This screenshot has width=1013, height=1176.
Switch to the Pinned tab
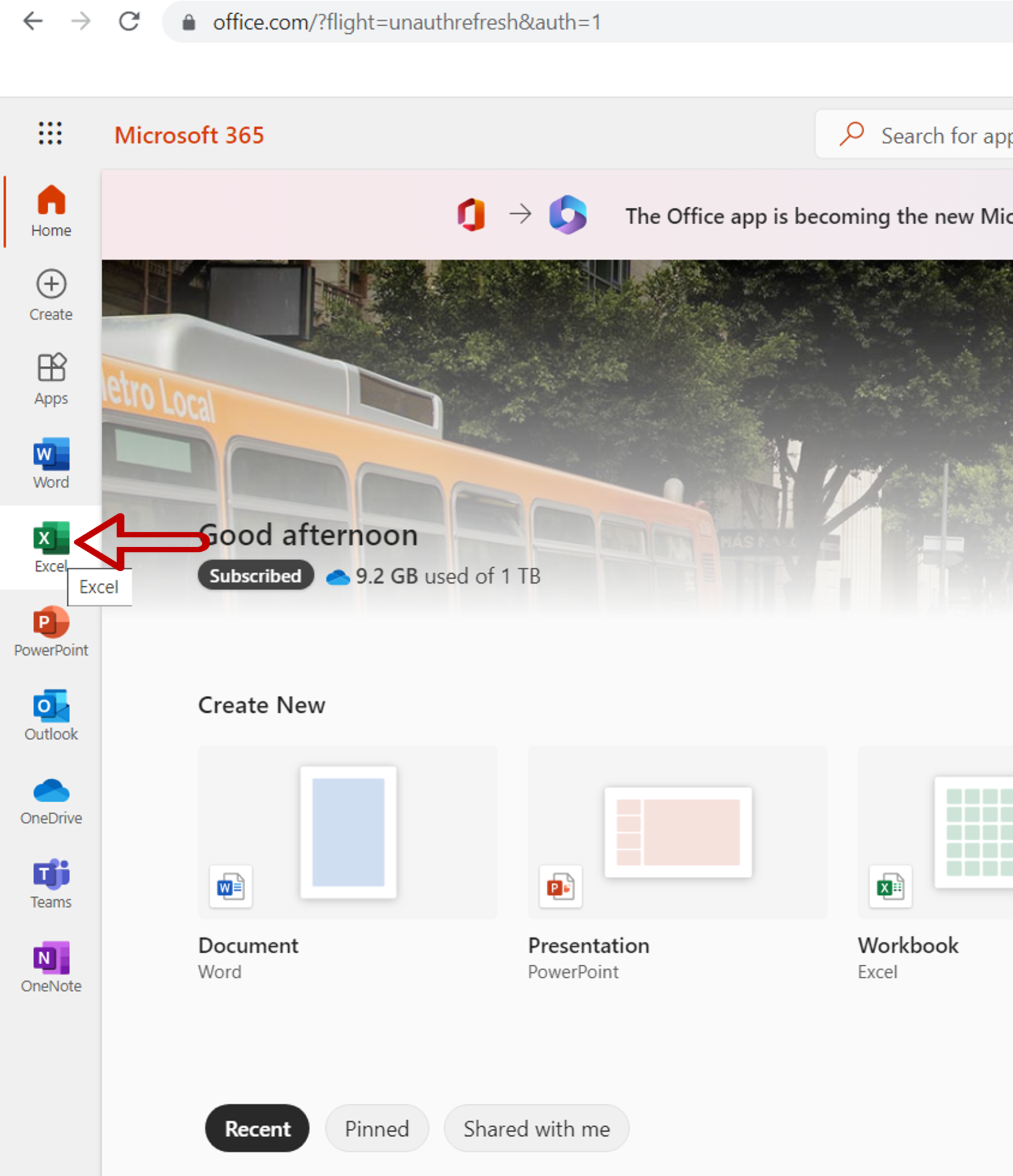click(x=377, y=1128)
